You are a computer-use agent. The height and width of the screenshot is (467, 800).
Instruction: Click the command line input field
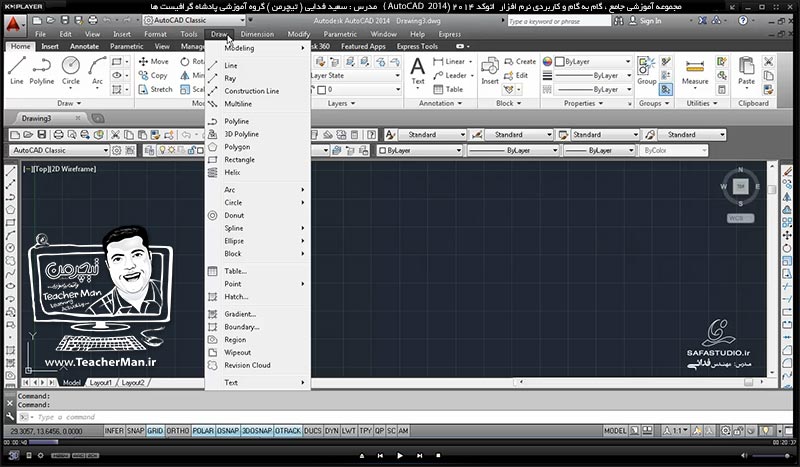point(408,417)
